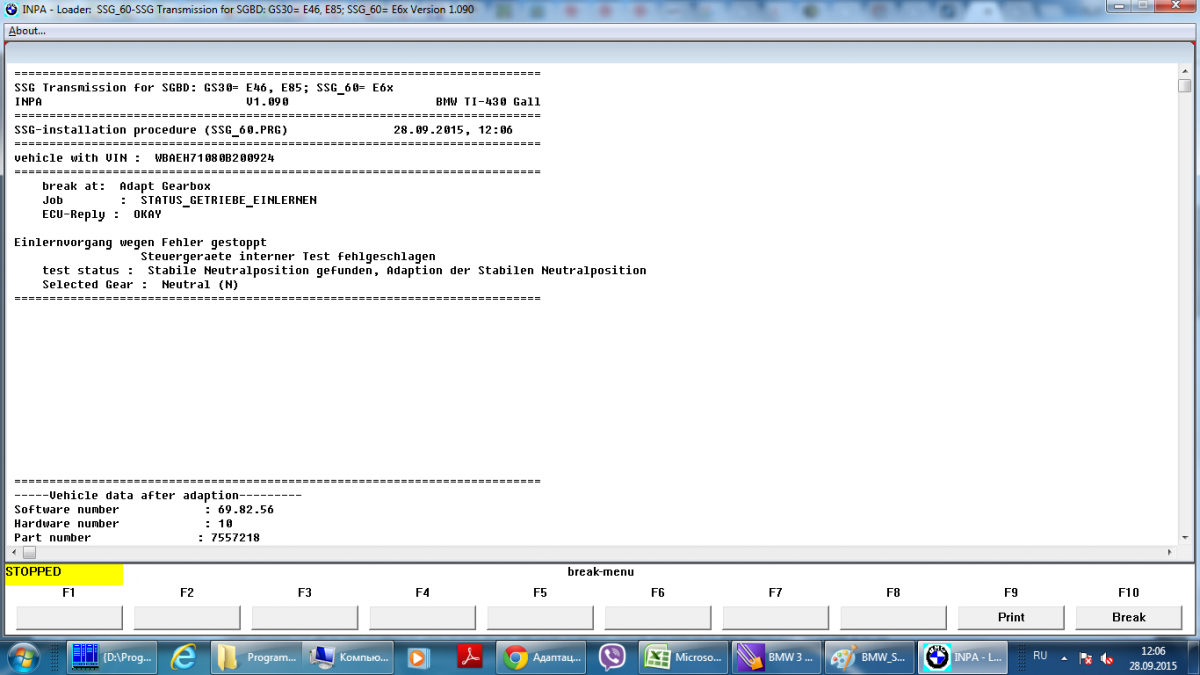The height and width of the screenshot is (675, 1200).
Task: Click the ECU-Reply OKAY line
Action: pos(102,214)
